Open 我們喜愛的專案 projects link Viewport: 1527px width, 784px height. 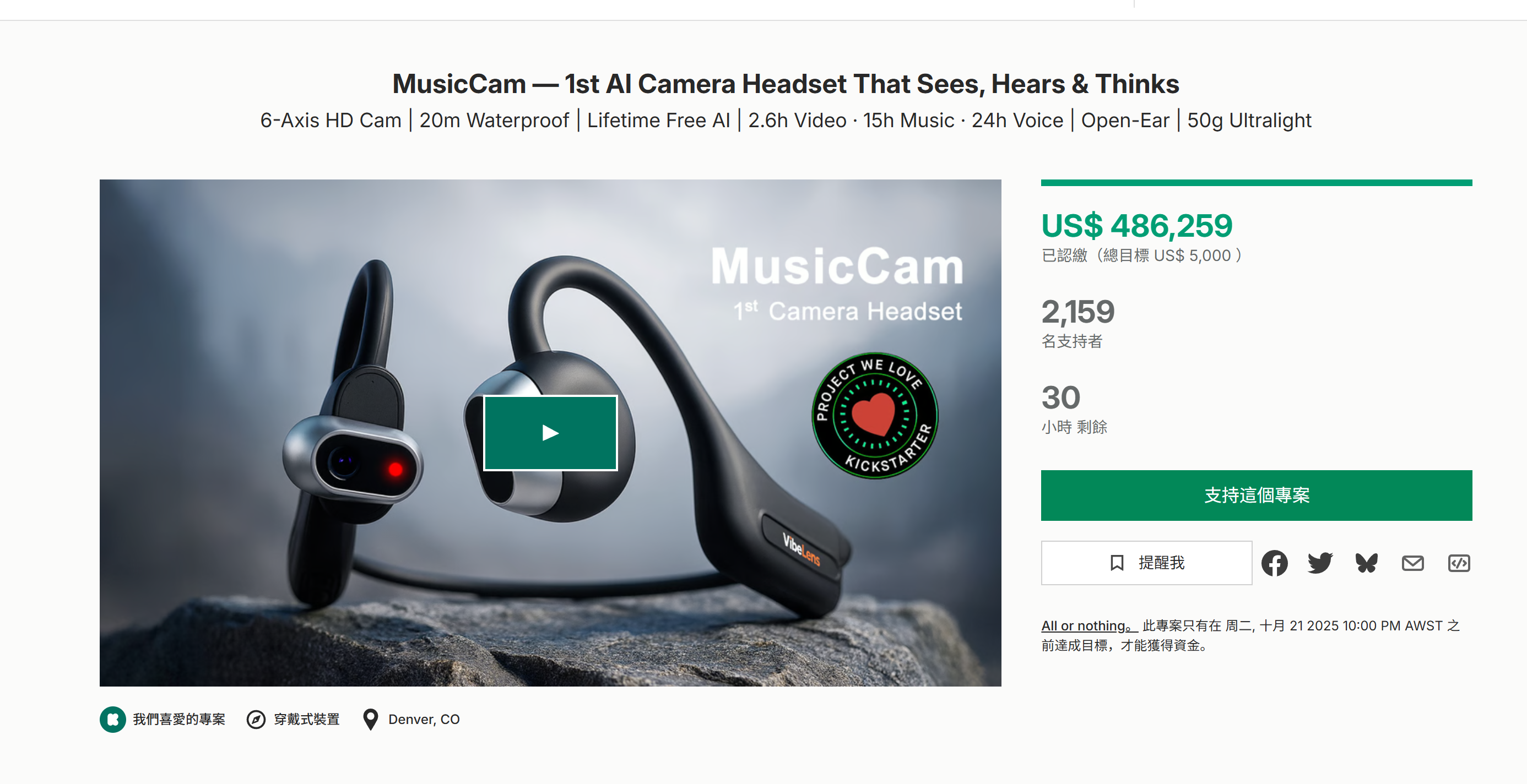tap(178, 720)
